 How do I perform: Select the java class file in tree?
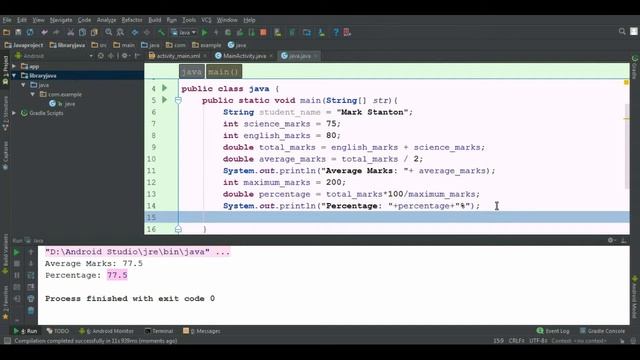[x=62, y=104]
